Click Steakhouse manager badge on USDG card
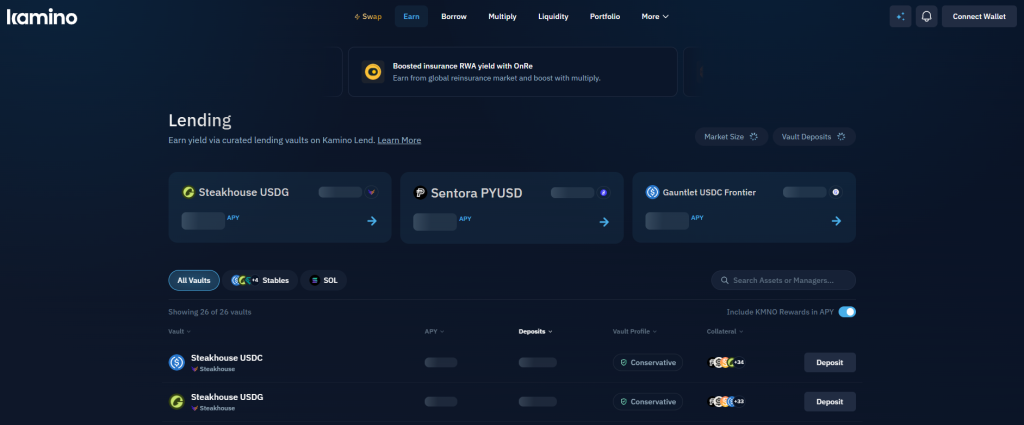The image size is (1024, 425). [x=371, y=192]
